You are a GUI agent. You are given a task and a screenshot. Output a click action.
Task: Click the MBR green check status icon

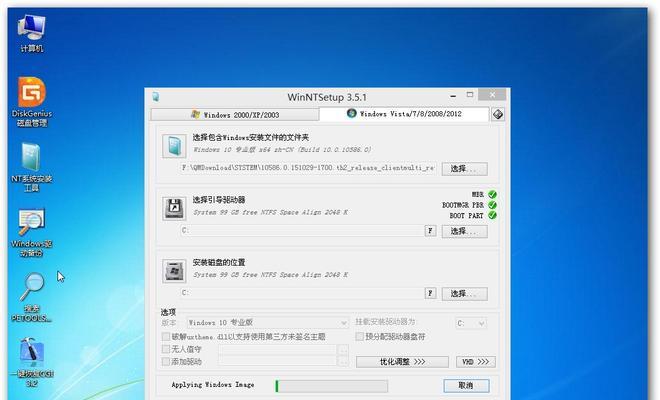(x=492, y=195)
